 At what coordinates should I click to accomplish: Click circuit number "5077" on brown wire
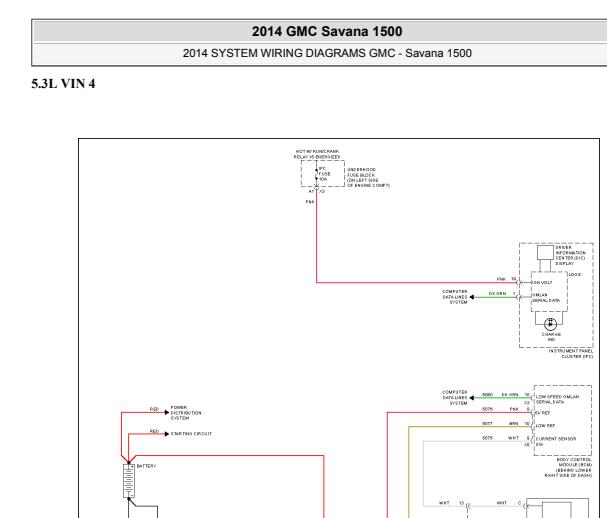(487, 424)
